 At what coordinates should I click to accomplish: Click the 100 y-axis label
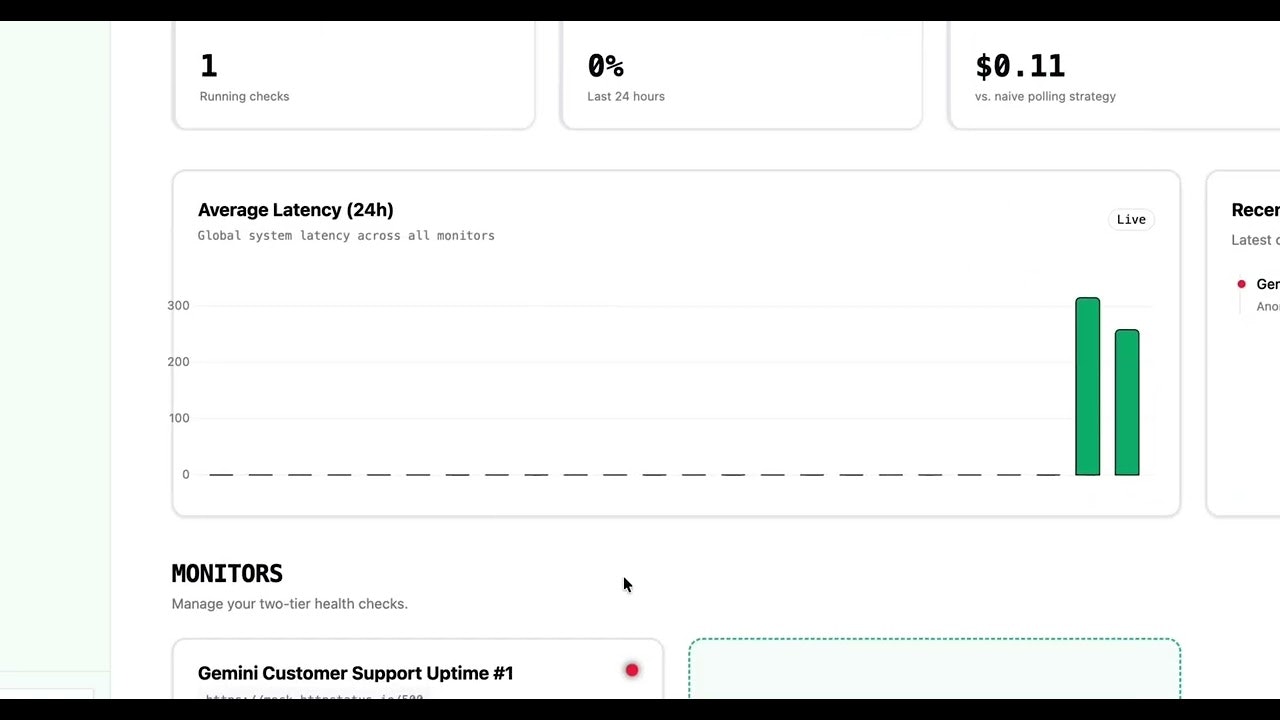179,418
